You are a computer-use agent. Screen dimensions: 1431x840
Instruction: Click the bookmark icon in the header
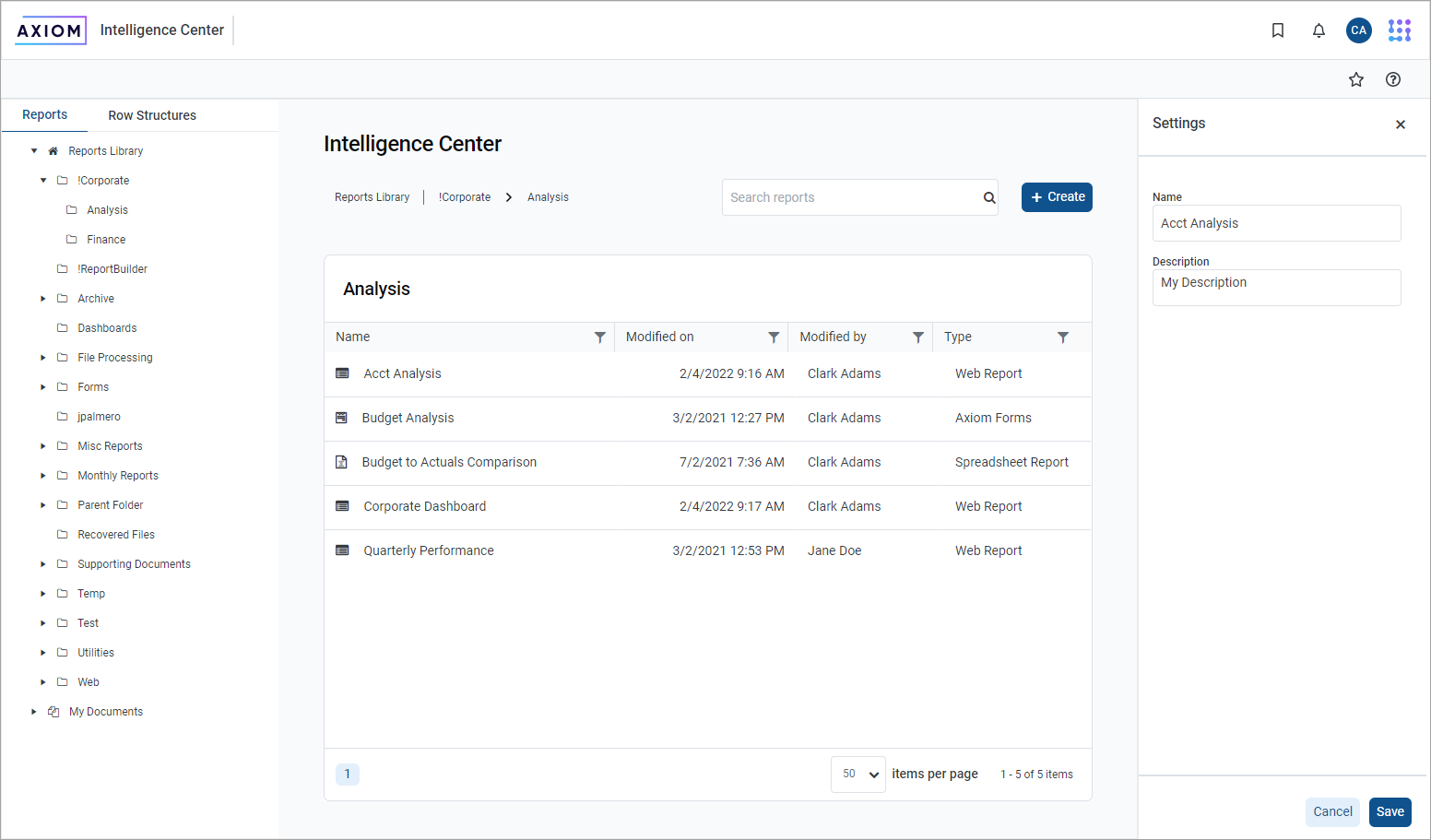tap(1278, 30)
